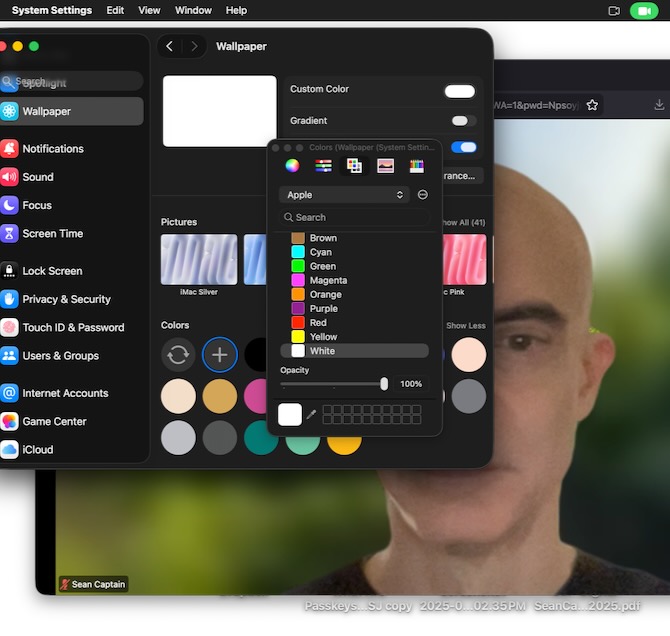Select the color wheel picker tab
Image resolution: width=670 pixels, height=636 pixels.
[292, 166]
